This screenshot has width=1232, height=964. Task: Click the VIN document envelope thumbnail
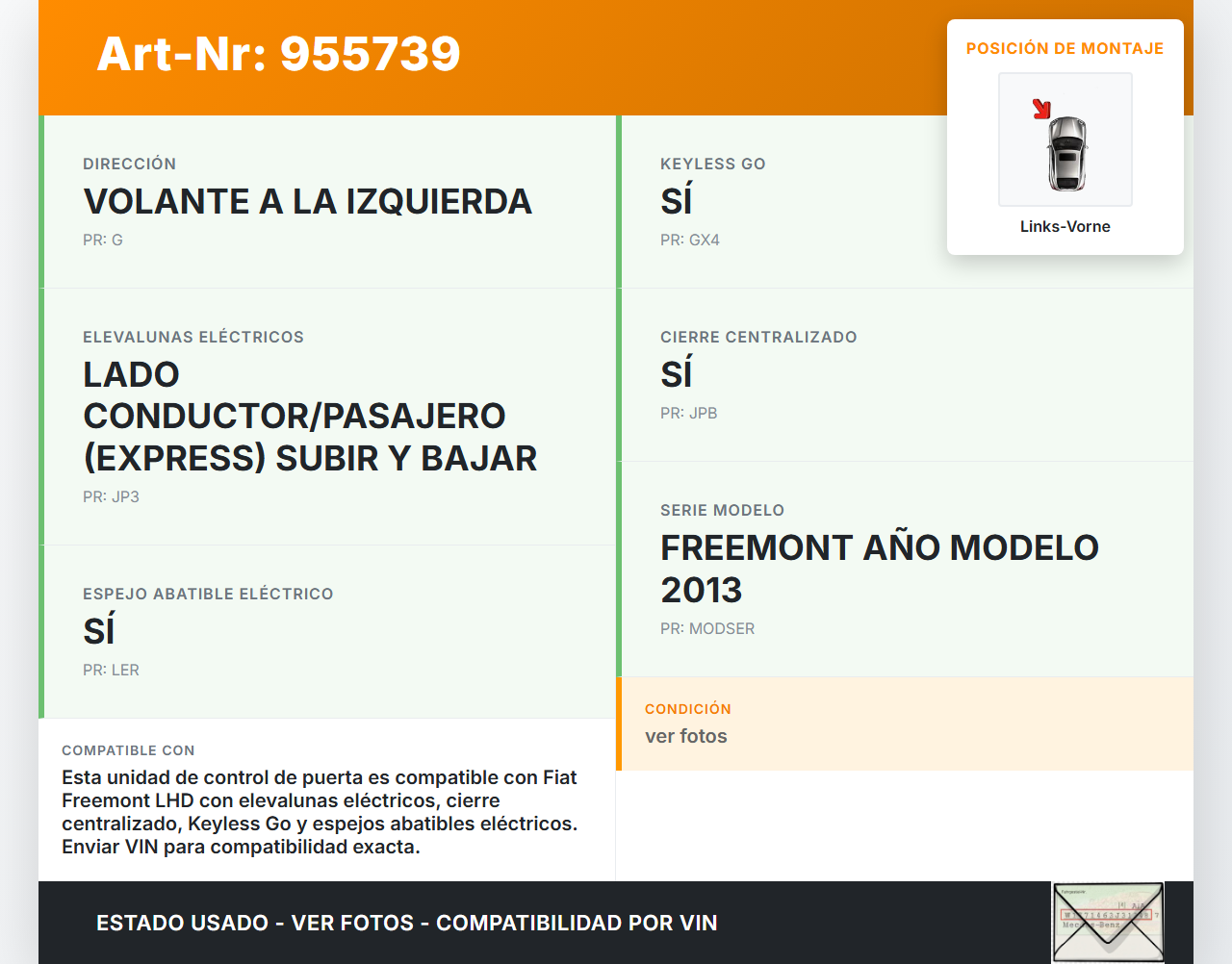(x=1108, y=922)
